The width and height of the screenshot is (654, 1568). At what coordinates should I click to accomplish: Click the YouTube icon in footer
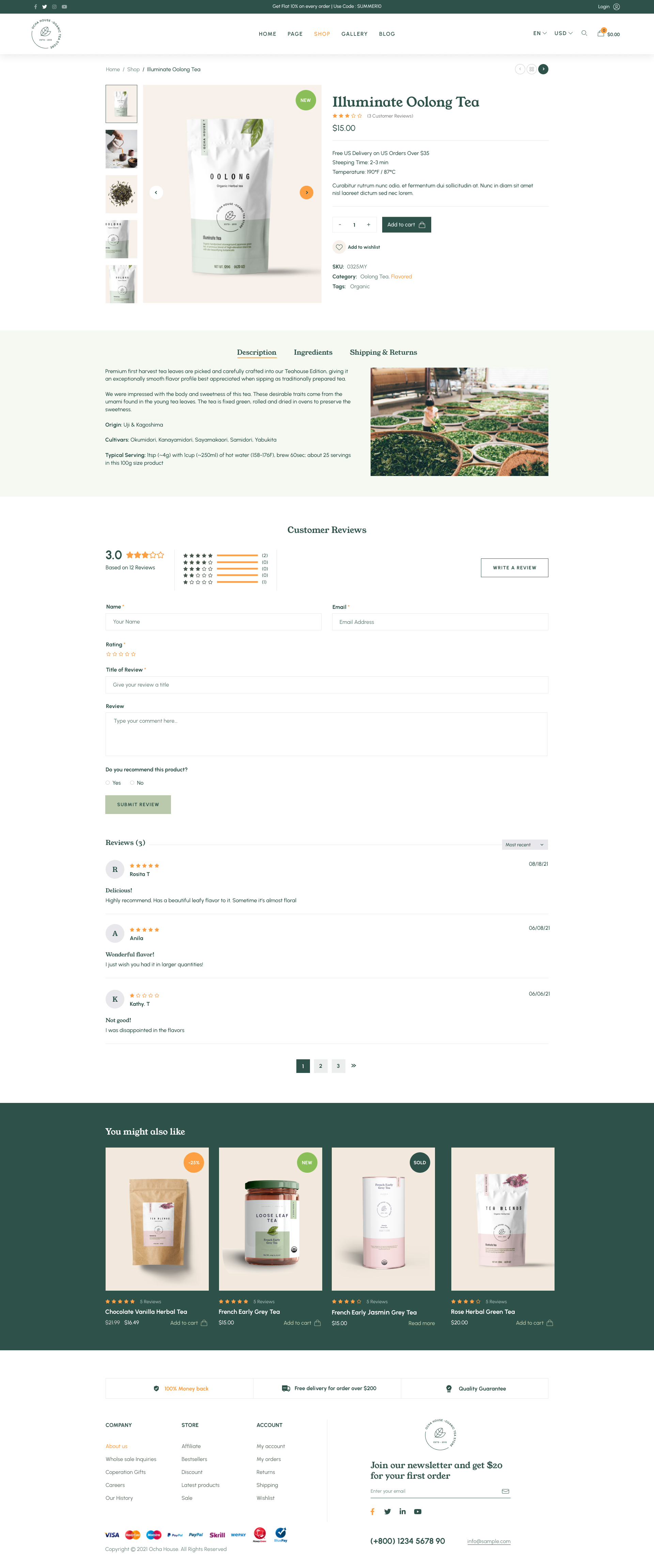tap(418, 1511)
